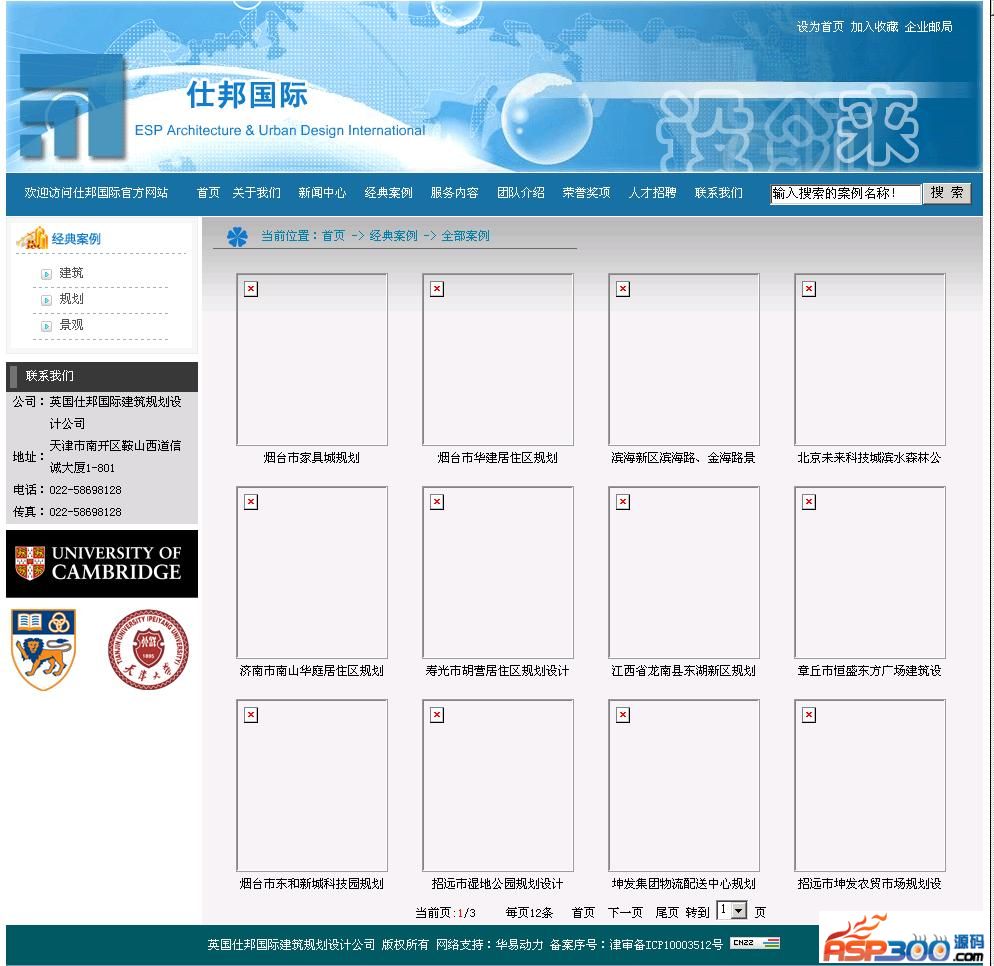This screenshot has width=994, height=966.
Task: Go to 关于我们 in navigation bar
Action: coord(256,193)
